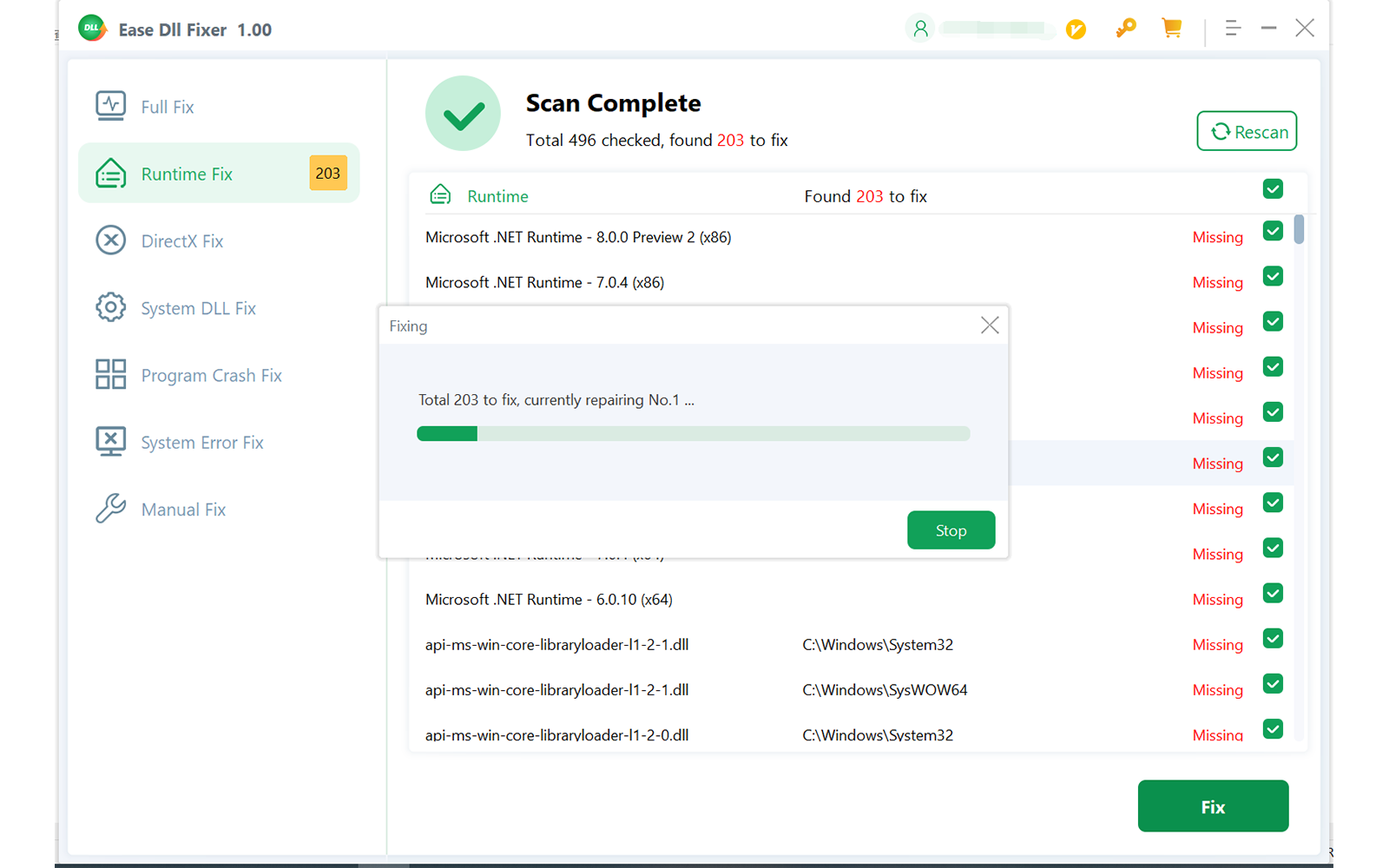The width and height of the screenshot is (1389, 868).
Task: Click the Runtime label in list header
Action: click(x=497, y=196)
